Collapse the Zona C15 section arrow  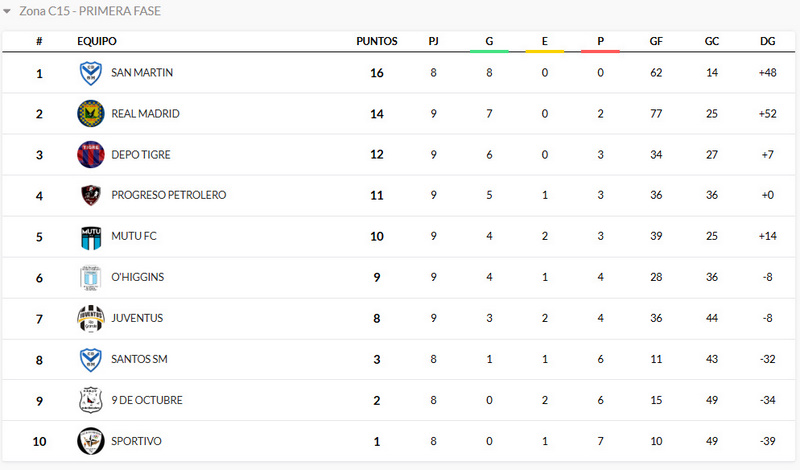pos(8,12)
